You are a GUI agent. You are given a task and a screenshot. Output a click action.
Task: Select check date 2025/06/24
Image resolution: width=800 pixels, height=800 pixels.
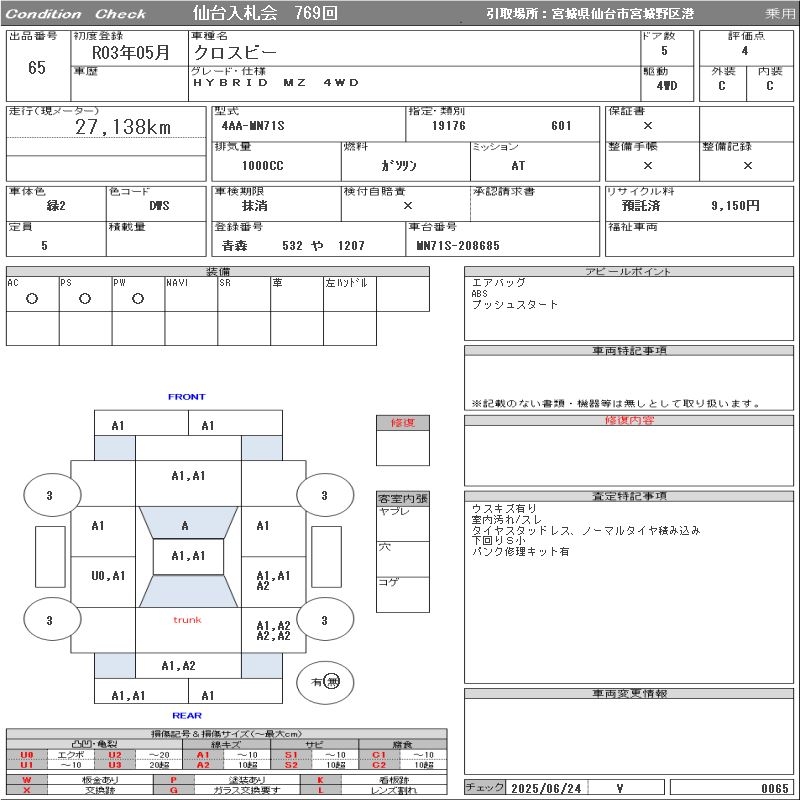546,788
